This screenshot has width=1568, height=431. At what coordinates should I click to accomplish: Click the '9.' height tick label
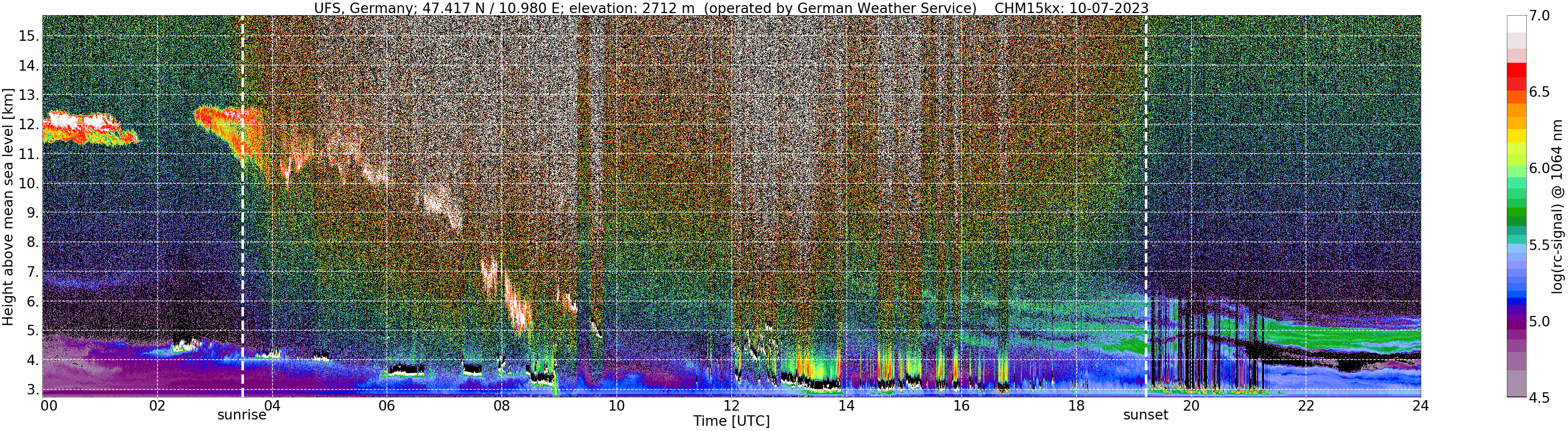click(x=33, y=213)
